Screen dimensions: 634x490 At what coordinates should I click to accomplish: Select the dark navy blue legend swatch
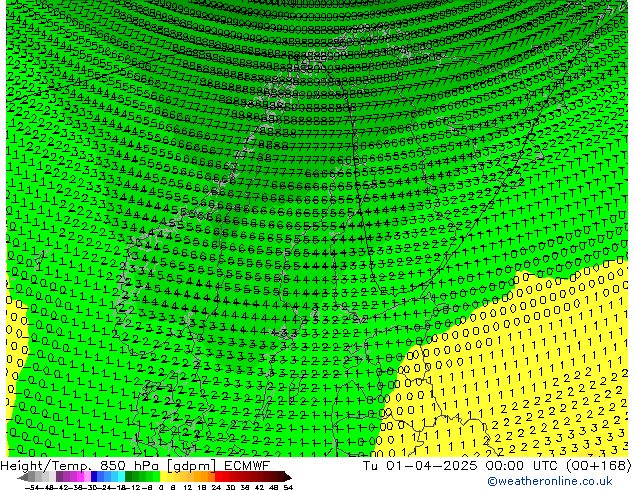[x=94, y=476]
